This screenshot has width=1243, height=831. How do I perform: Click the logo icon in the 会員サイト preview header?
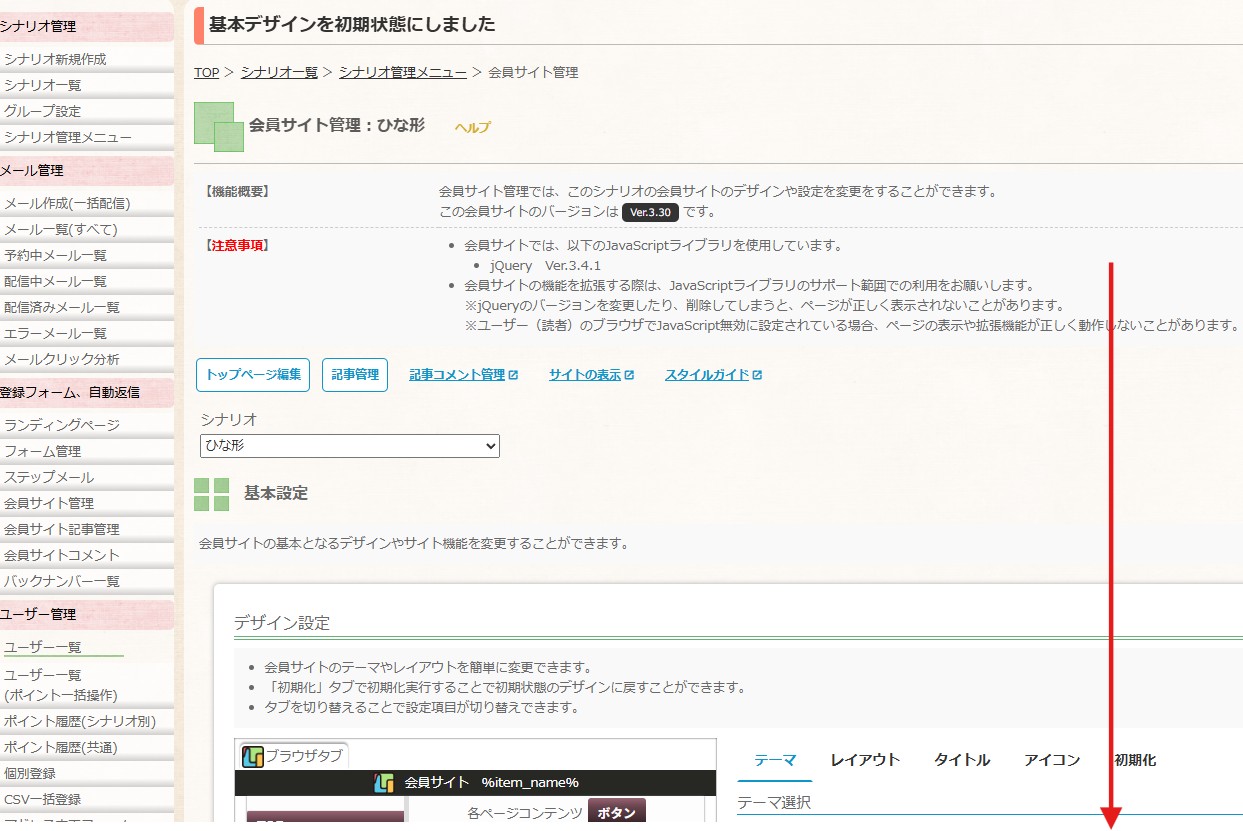pyautogui.click(x=384, y=782)
